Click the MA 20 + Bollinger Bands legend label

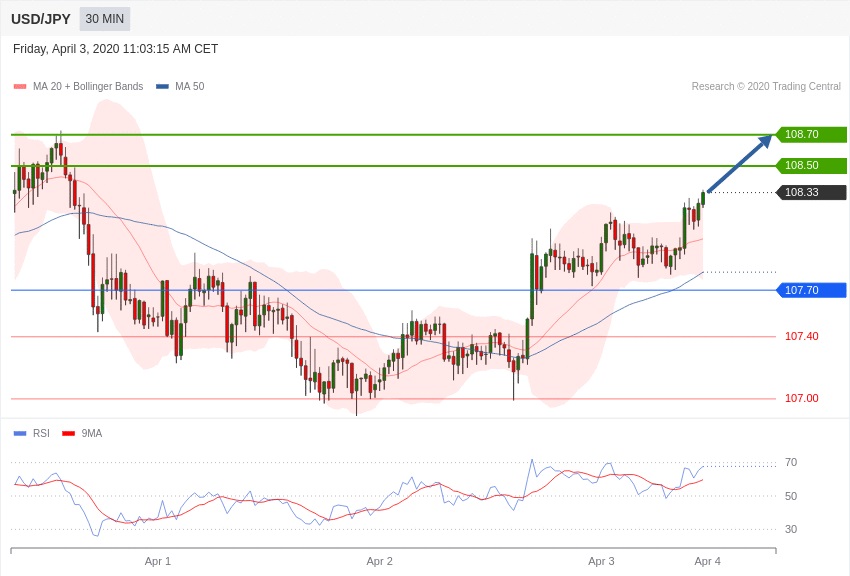88,86
